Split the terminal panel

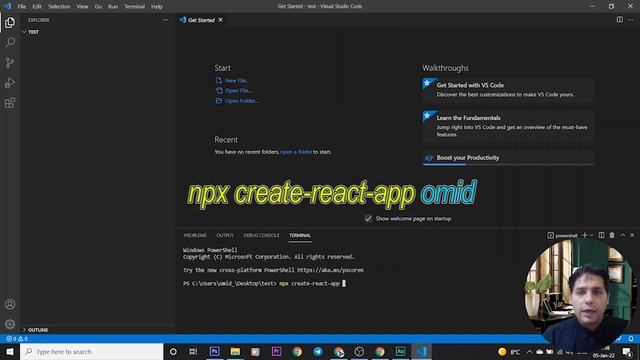pyautogui.click(x=601, y=235)
